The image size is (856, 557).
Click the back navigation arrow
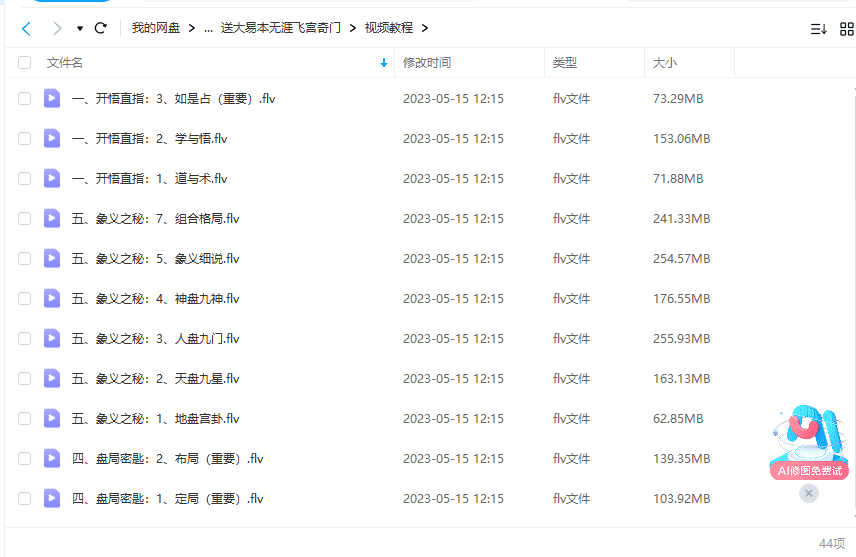pos(27,28)
